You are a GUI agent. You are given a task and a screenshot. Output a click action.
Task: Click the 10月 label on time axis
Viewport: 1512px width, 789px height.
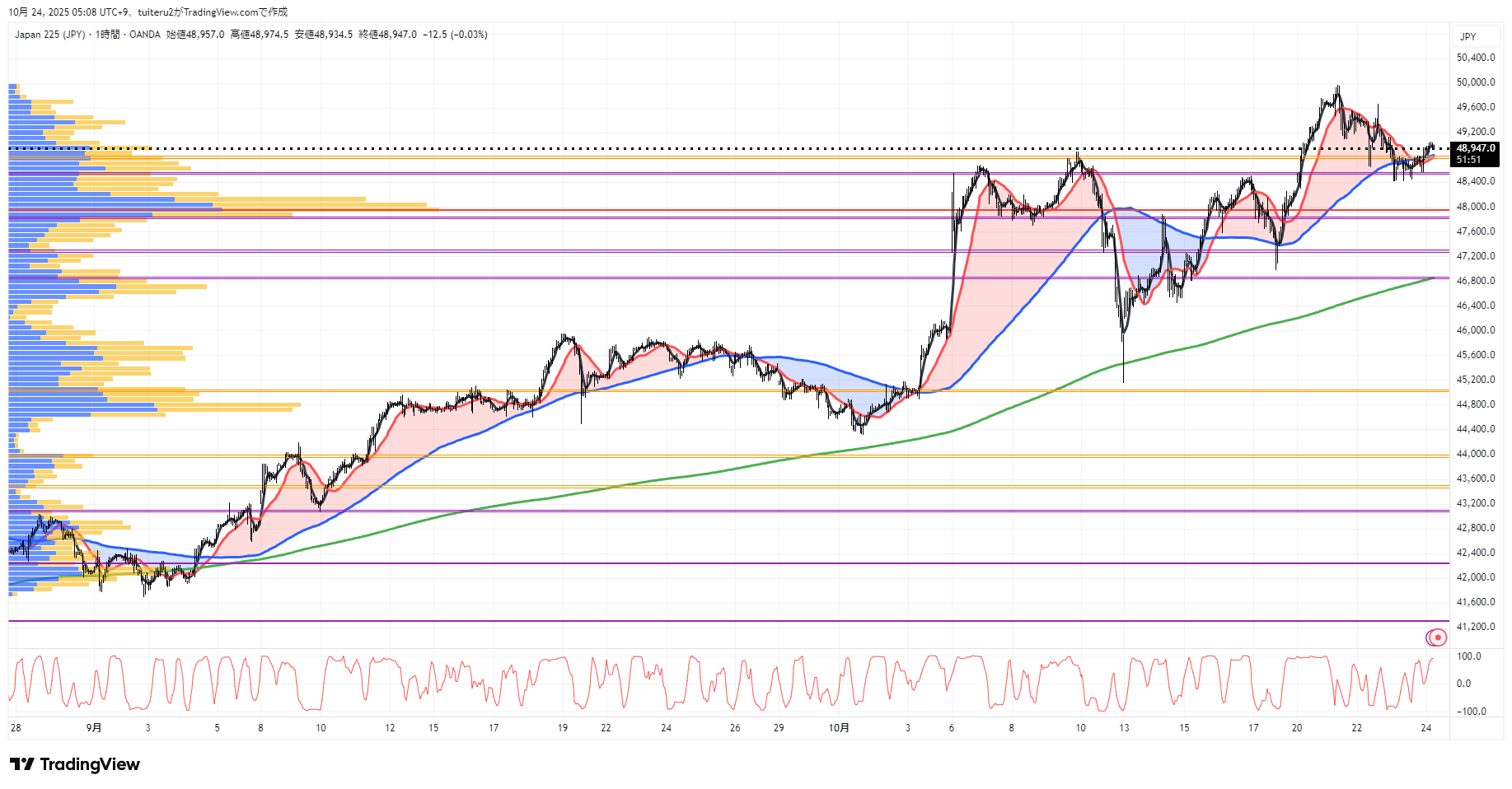(x=839, y=728)
